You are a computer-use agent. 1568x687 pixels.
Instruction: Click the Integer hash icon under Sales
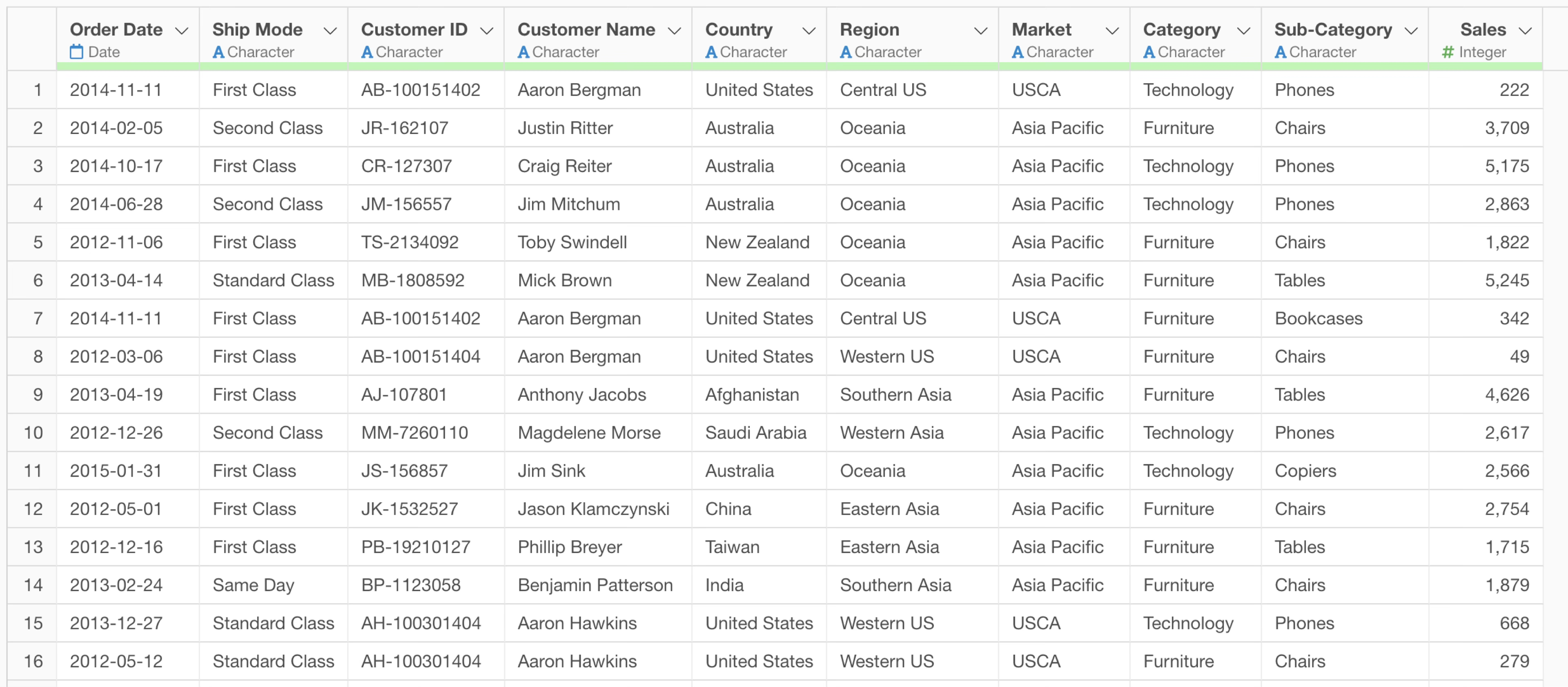coord(1448,52)
